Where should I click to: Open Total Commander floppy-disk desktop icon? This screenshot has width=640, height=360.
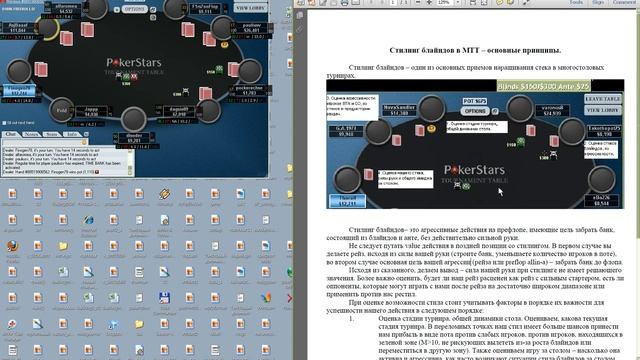click(x=164, y=298)
